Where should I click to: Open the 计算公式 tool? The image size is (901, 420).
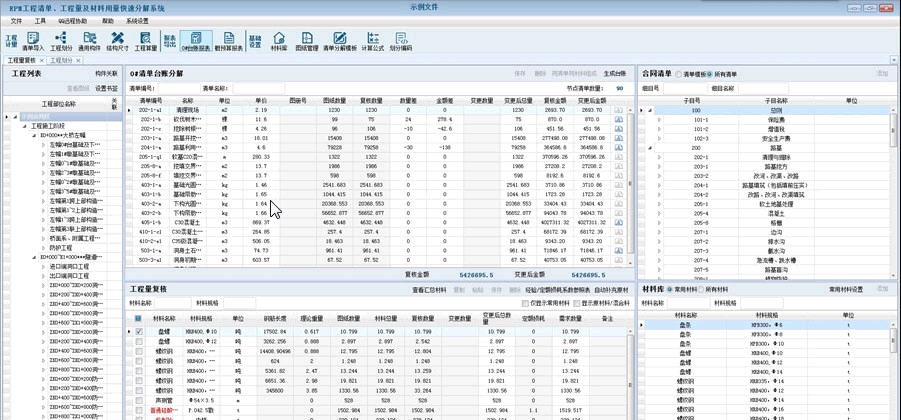372,41
